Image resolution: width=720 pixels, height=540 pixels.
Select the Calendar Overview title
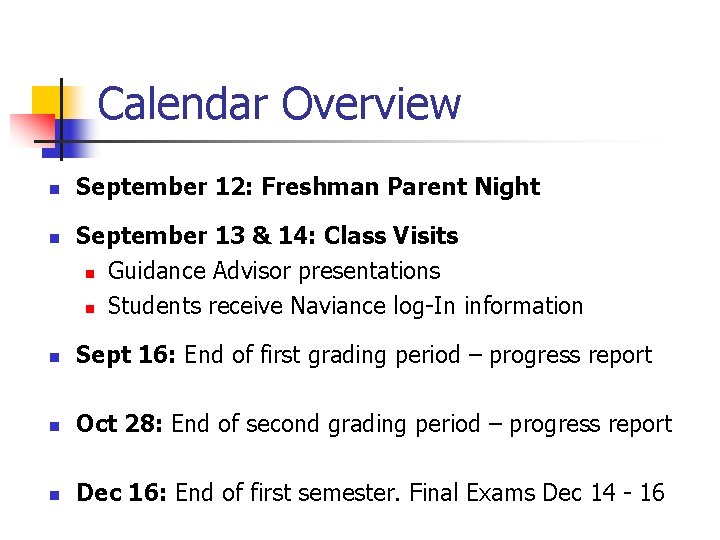coord(279,104)
